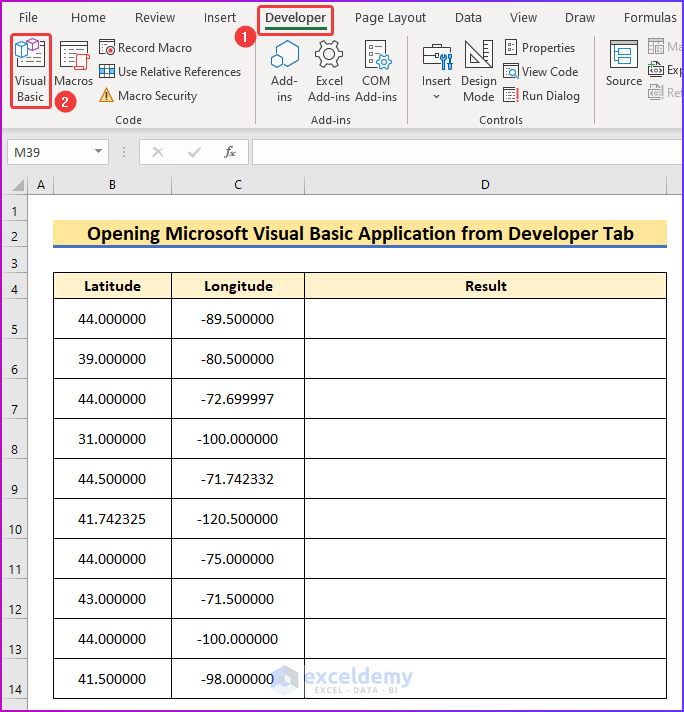This screenshot has width=684, height=712.
Task: Open the ribbon's Insert tab
Action: pyautogui.click(x=219, y=18)
